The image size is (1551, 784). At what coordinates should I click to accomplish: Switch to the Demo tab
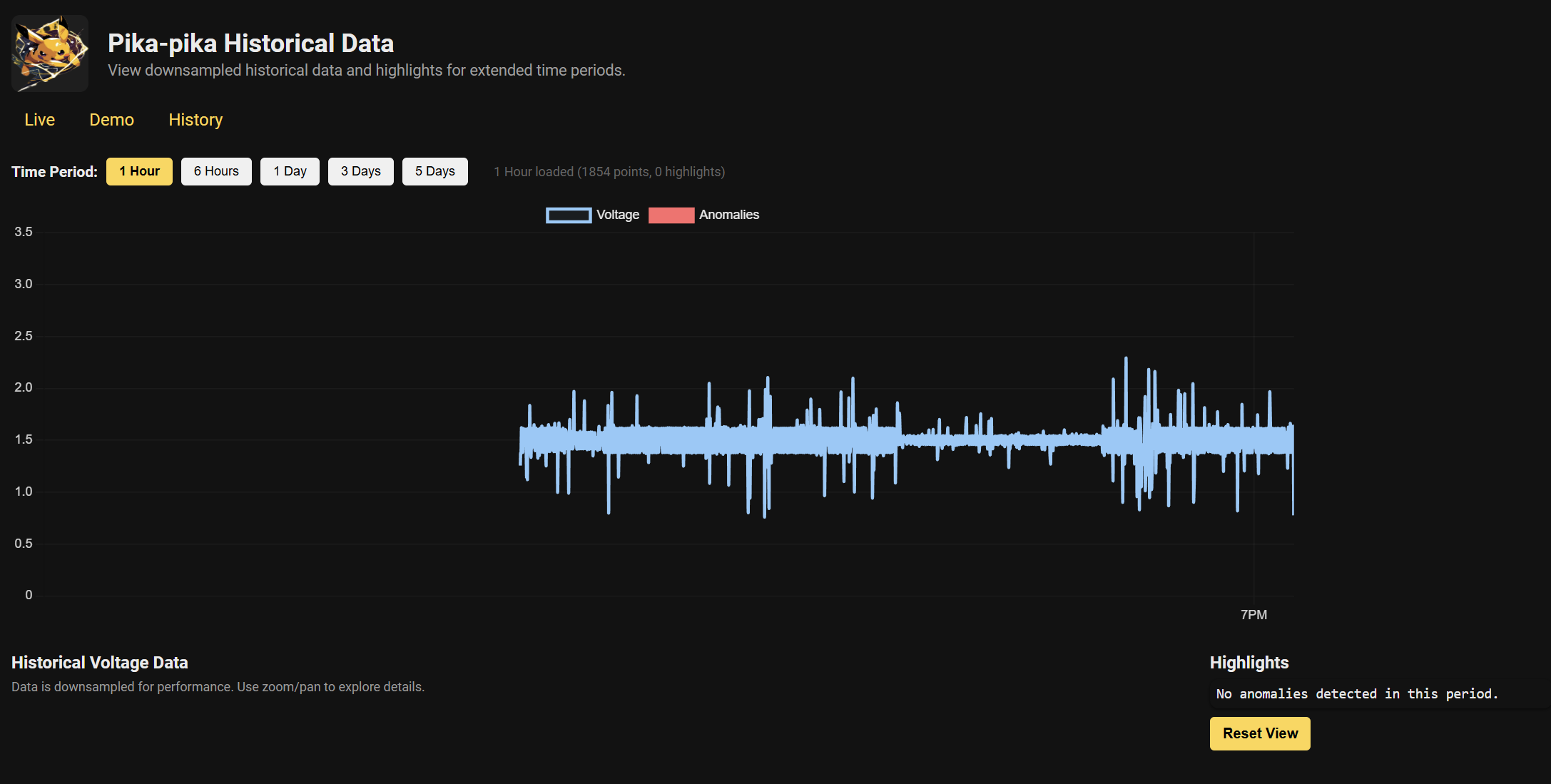coord(111,120)
